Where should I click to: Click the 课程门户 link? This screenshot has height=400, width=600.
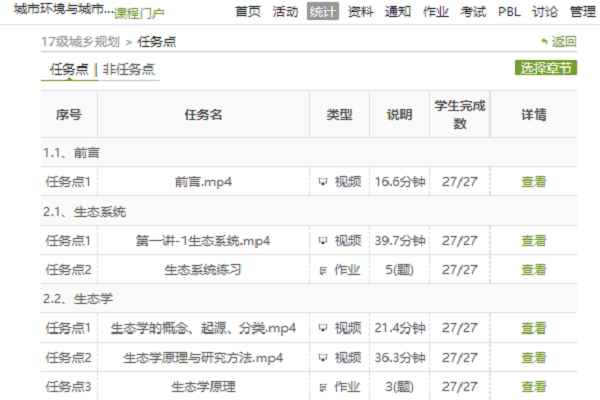pyautogui.click(x=140, y=14)
